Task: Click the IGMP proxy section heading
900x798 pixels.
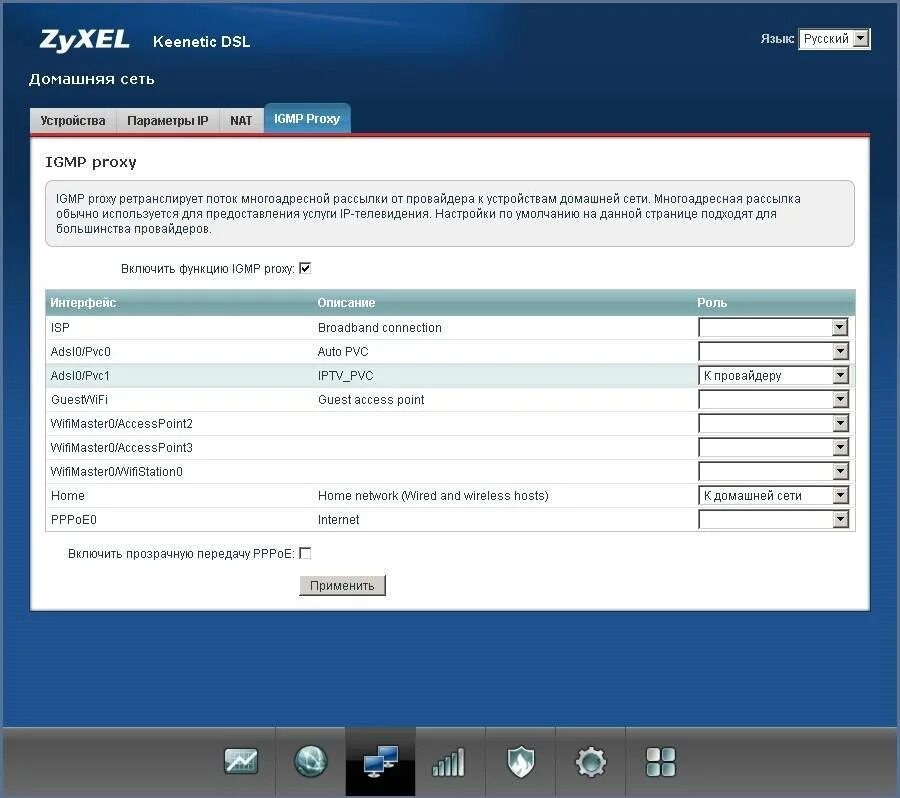Action: click(91, 162)
